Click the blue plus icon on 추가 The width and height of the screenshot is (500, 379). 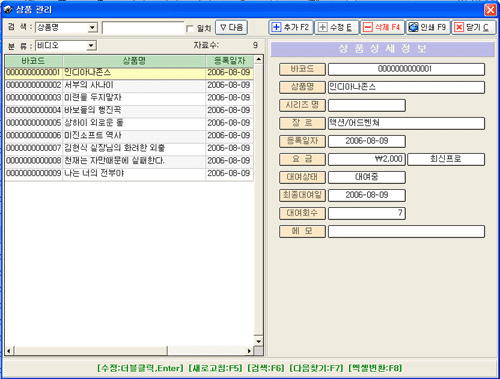pyautogui.click(x=276, y=27)
